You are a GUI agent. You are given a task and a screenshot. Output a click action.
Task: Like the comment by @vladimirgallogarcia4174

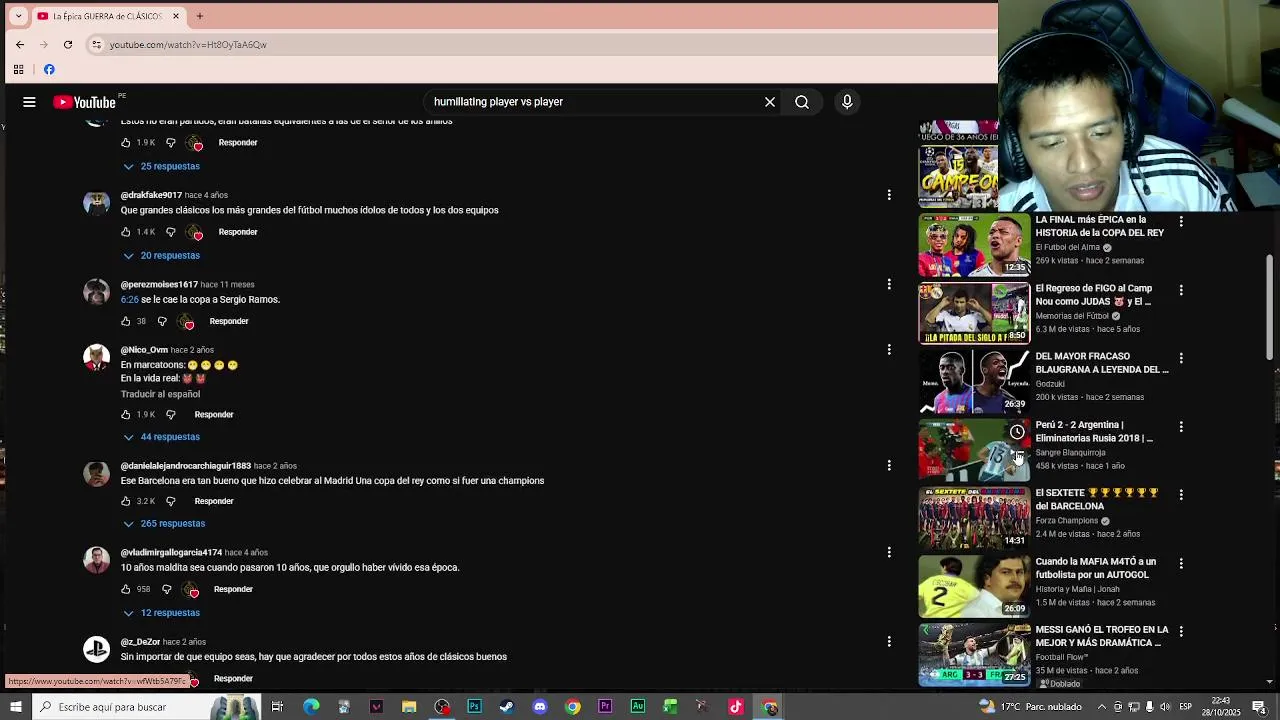(126, 589)
